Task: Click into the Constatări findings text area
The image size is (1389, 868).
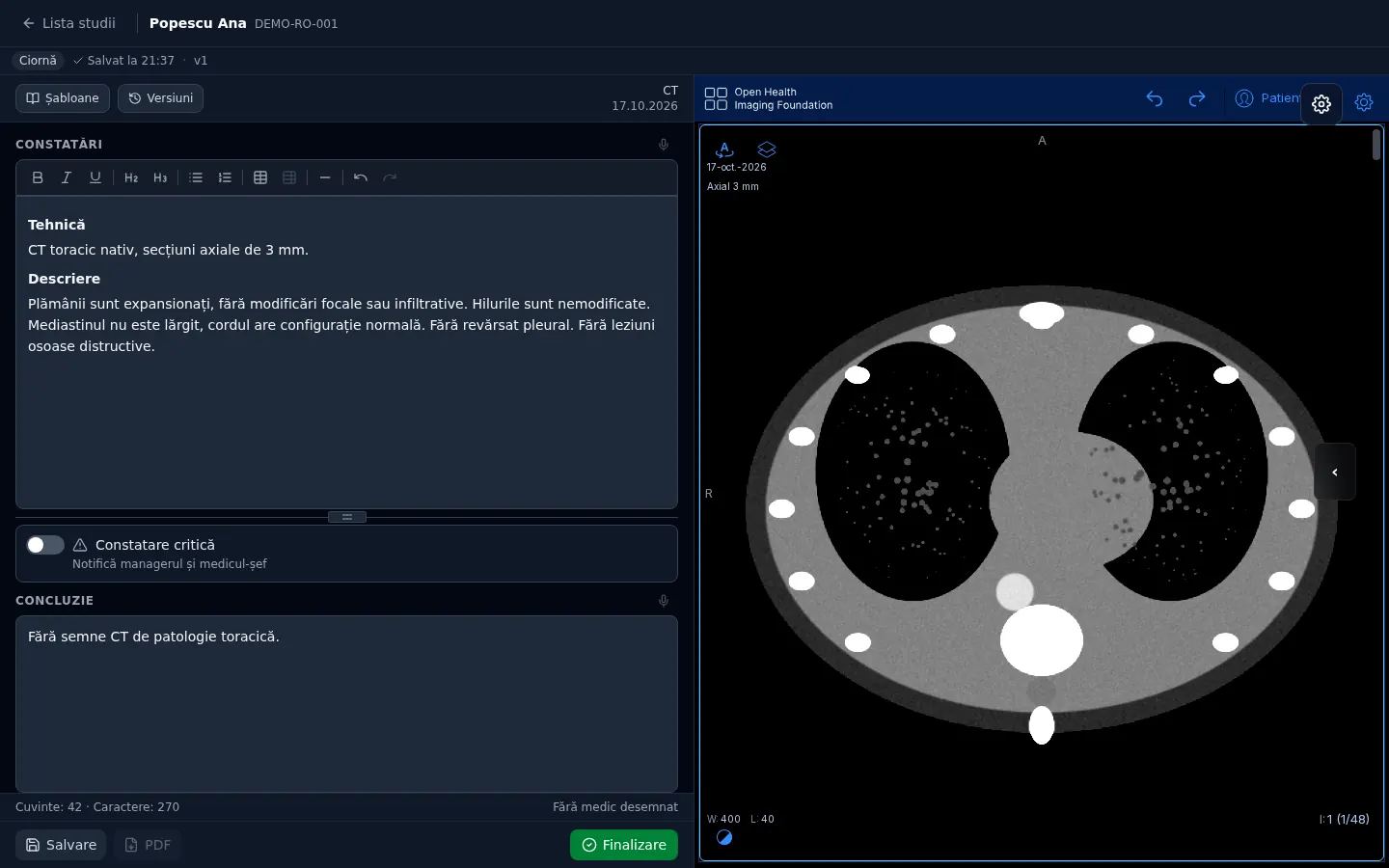Action: [346, 352]
